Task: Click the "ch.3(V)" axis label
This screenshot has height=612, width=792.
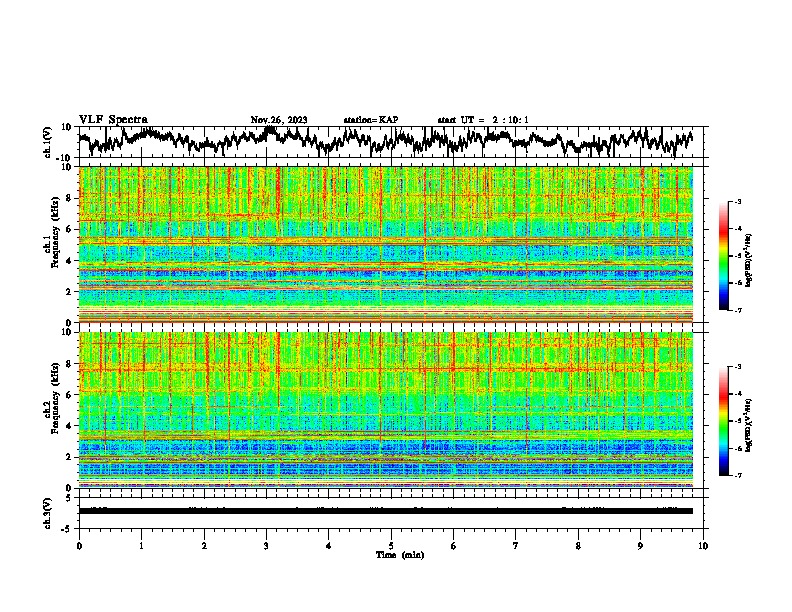Action: [x=48, y=513]
